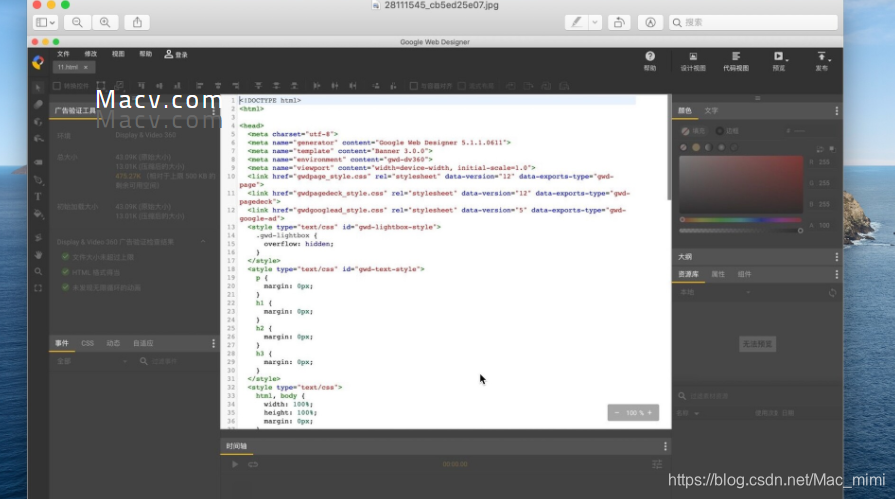Open the library location dropdown (本地)

(x=716, y=292)
